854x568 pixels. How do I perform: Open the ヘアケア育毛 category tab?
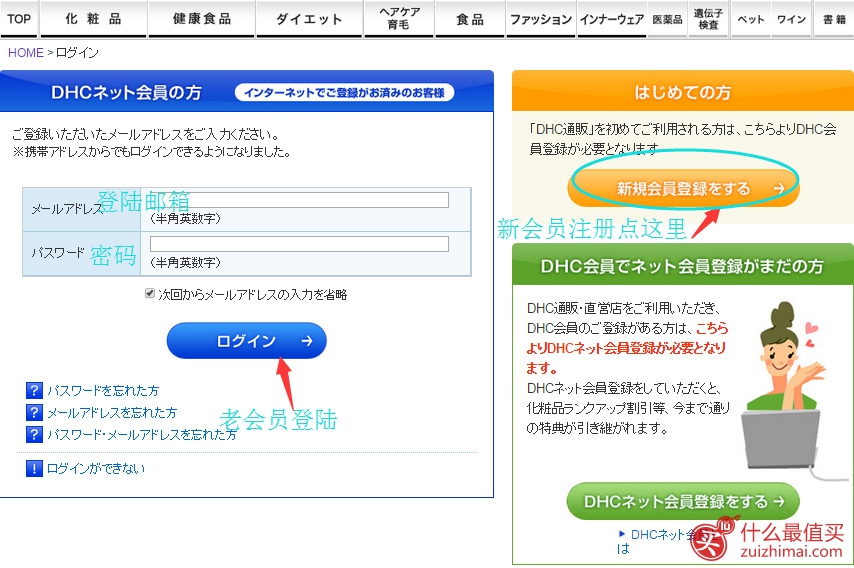(x=399, y=19)
